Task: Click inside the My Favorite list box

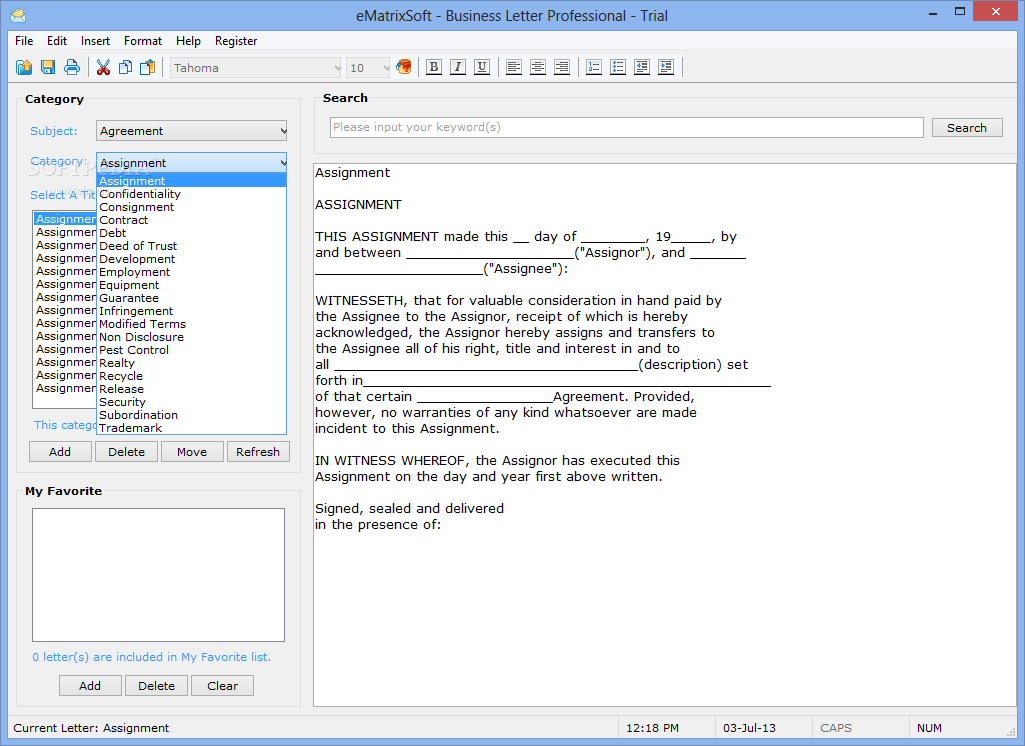Action: pos(159,575)
